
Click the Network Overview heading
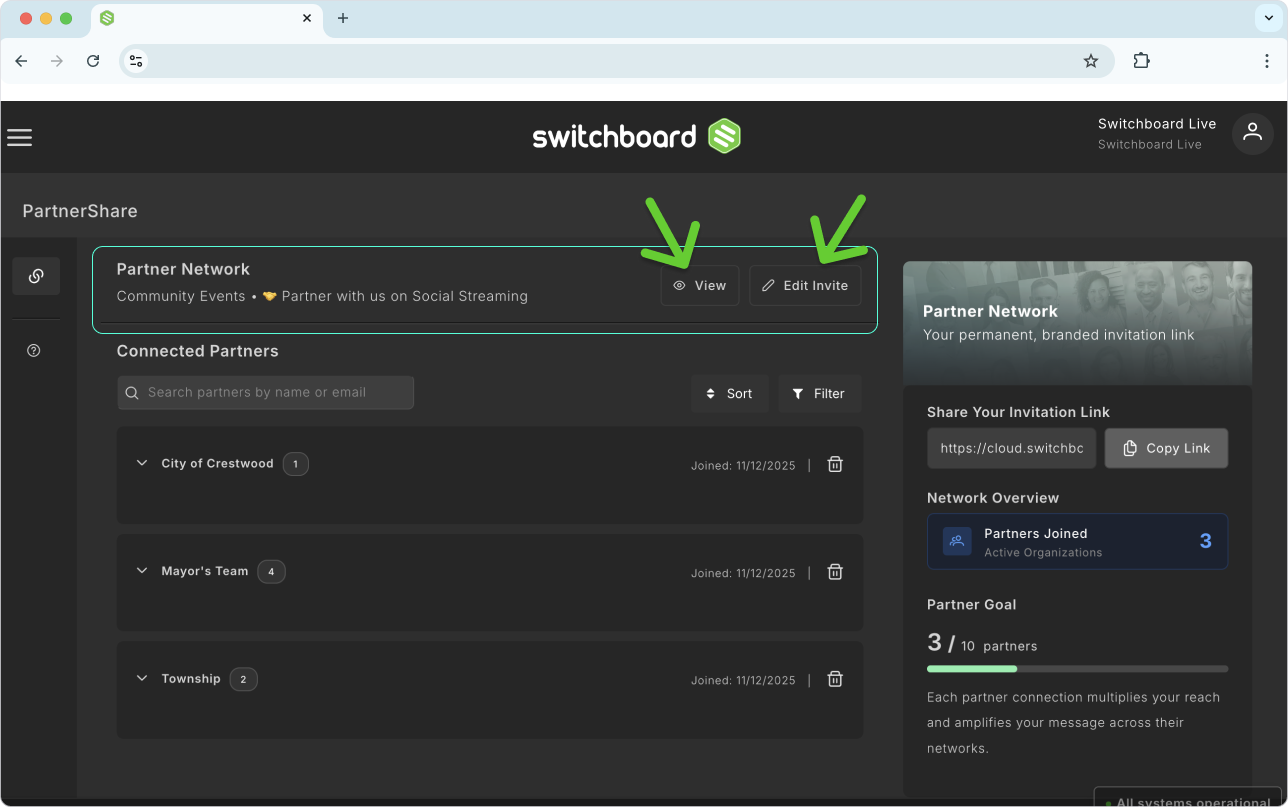point(993,498)
